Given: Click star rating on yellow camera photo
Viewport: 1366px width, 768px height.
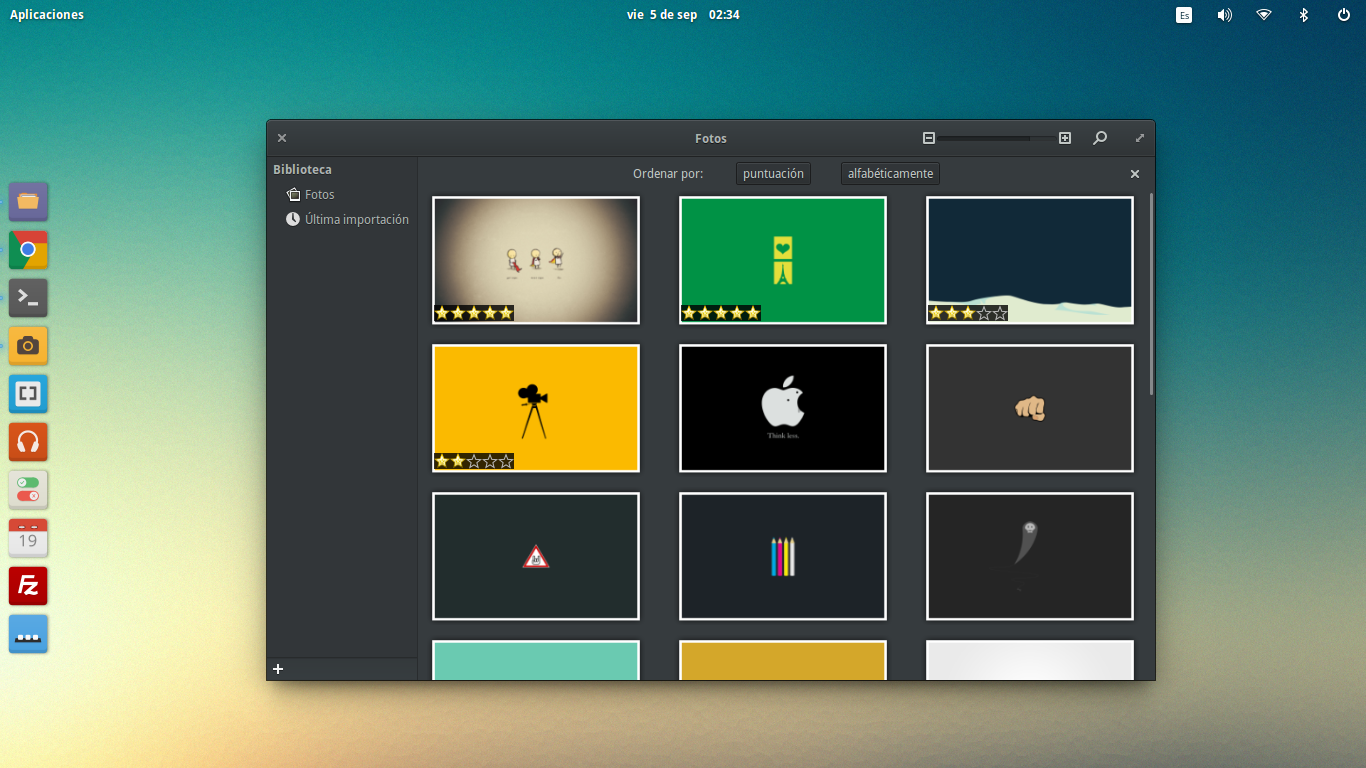Looking at the screenshot, I should pos(474,461).
